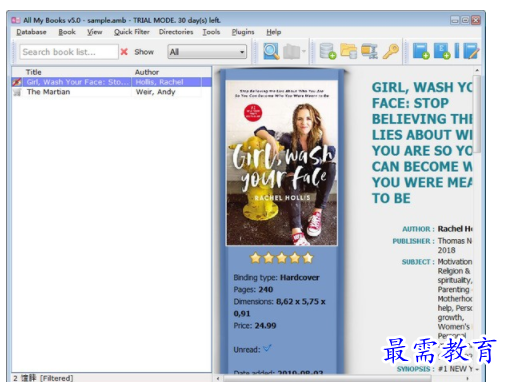
Task: Click the up arrow of the details scrollbar
Action: coord(477,71)
